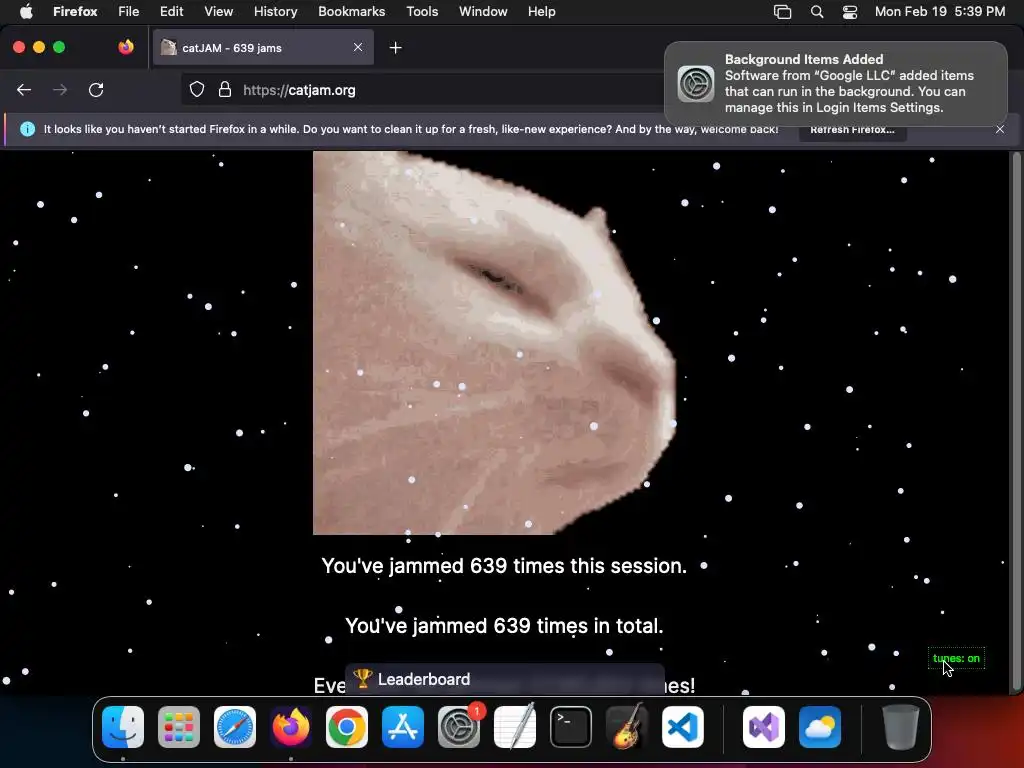Click the info icon in notification bar
This screenshot has height=768, width=1024.
pos(27,129)
